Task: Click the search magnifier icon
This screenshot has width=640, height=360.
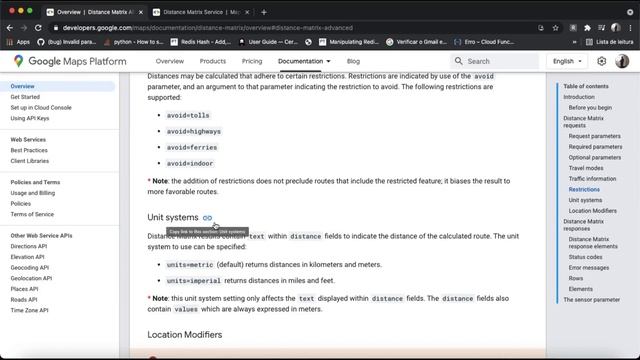Action: tap(458, 61)
